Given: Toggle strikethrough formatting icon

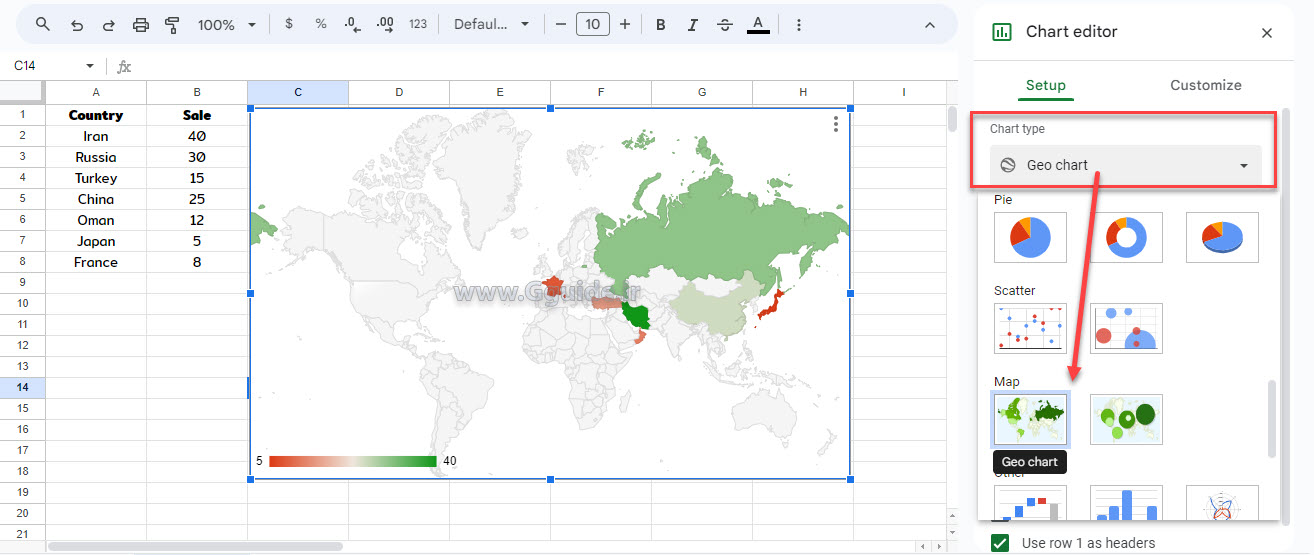Looking at the screenshot, I should pos(725,24).
